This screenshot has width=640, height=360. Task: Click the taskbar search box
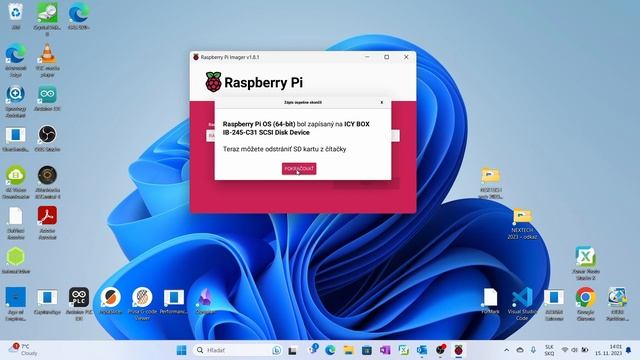point(238,350)
